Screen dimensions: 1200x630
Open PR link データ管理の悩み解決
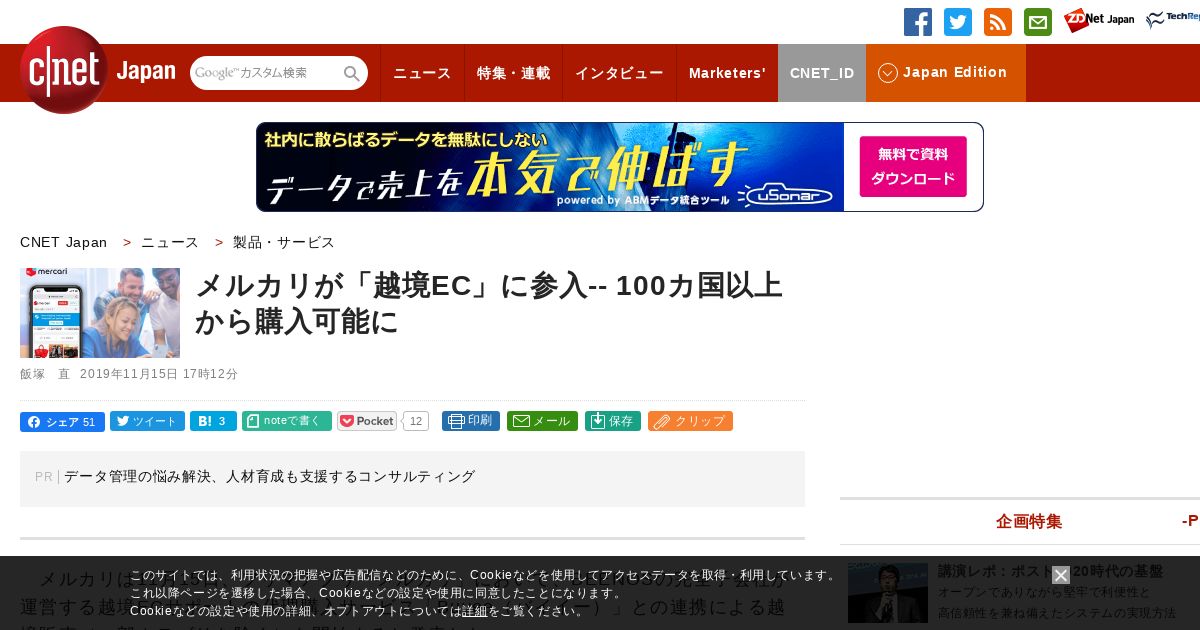(x=270, y=477)
